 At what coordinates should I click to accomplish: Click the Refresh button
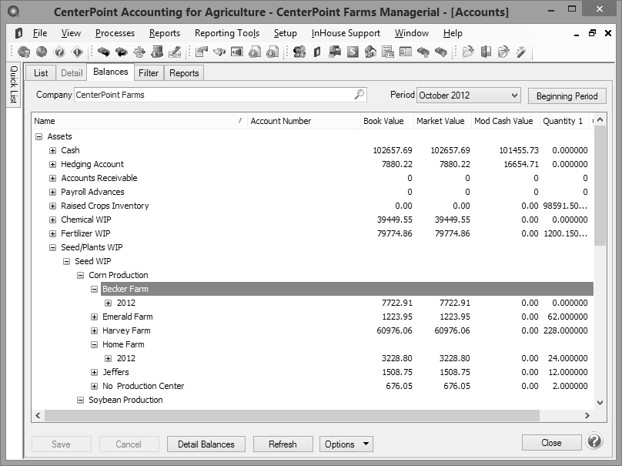click(x=282, y=444)
